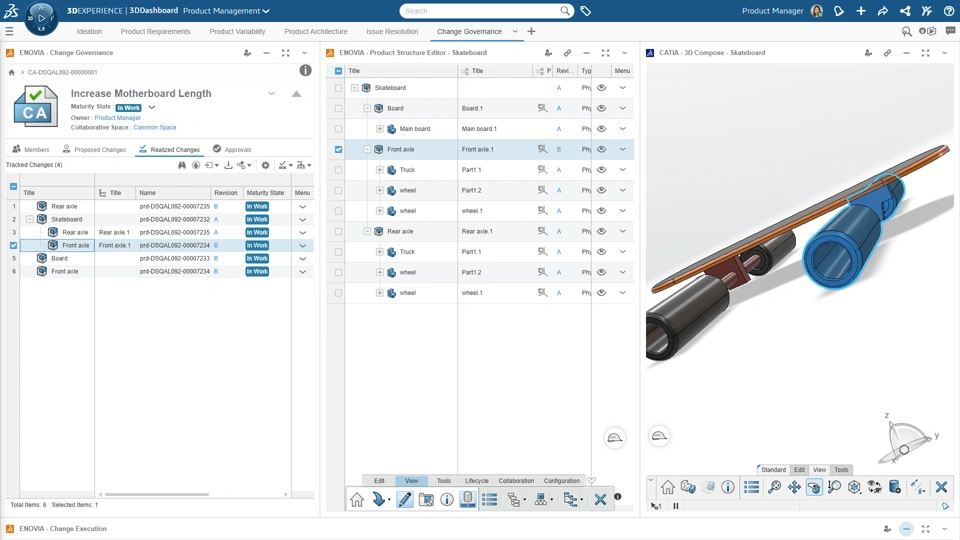This screenshot has height=540, width=960.
Task: Toggle select-all checkbox in Structure Editor header
Action: 339,71
